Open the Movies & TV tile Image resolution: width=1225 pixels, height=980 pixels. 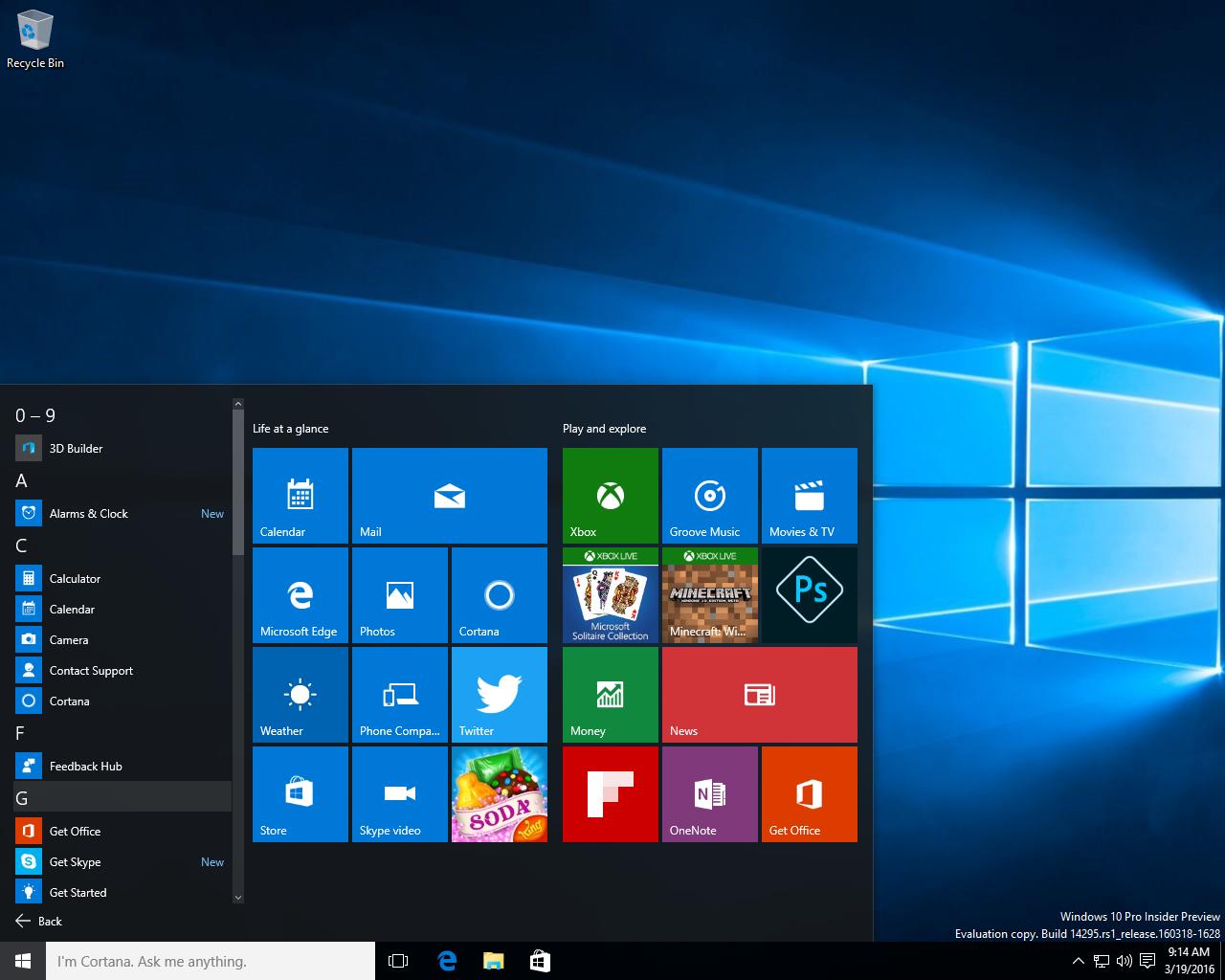(x=810, y=496)
